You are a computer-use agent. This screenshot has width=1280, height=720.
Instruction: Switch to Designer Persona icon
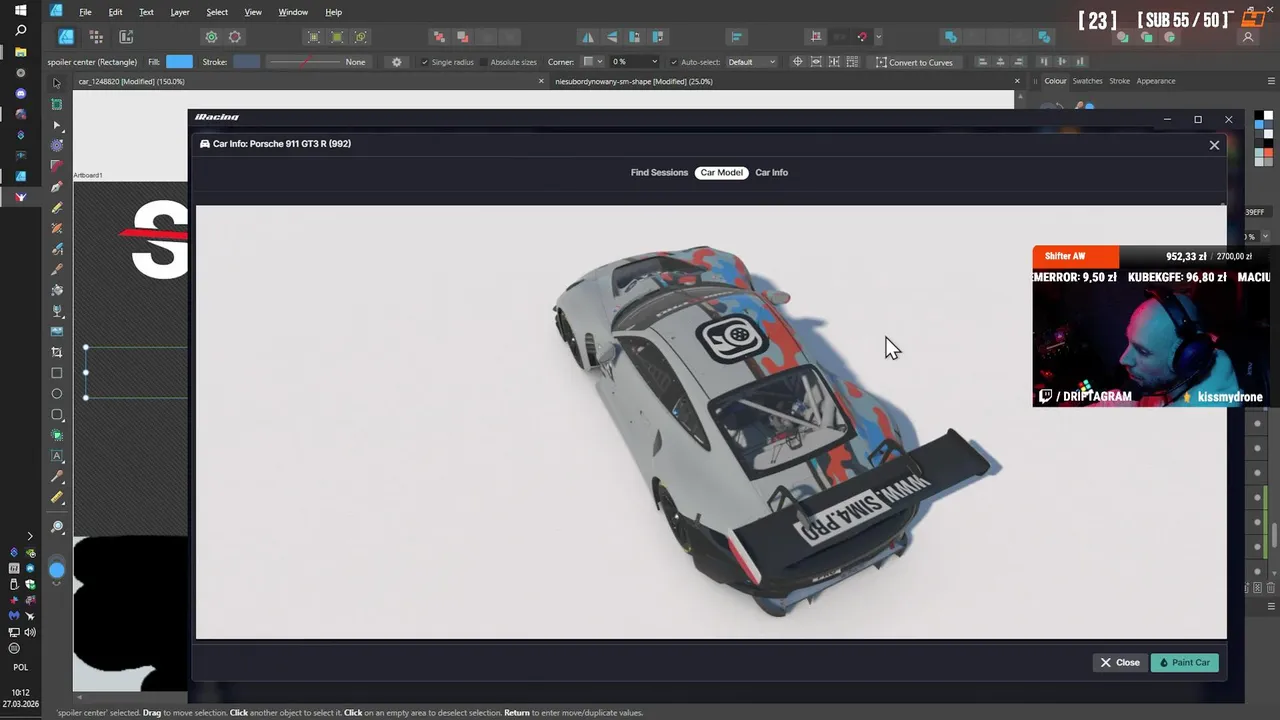pos(66,37)
